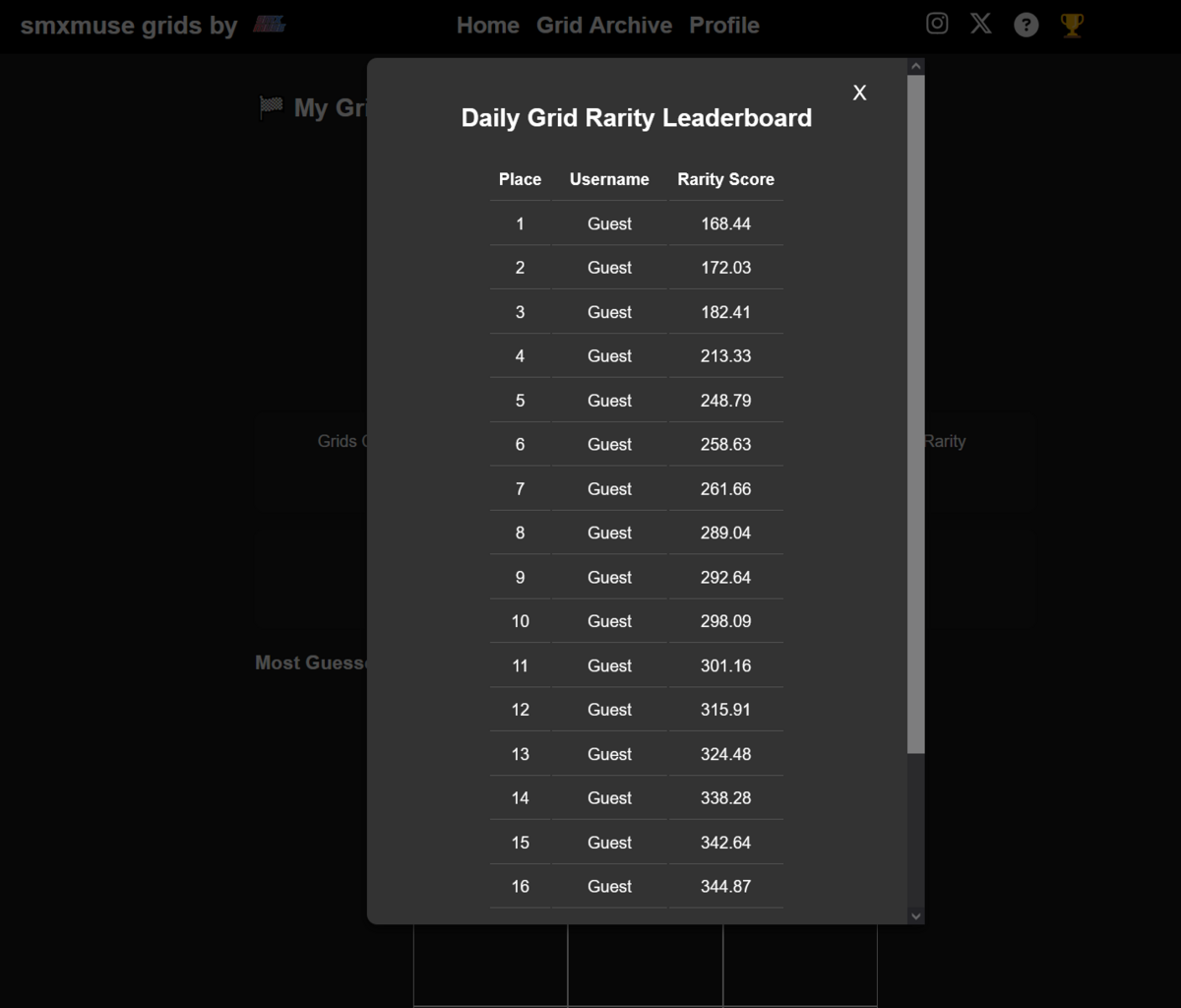Close the leaderboard popup with X

[859, 93]
